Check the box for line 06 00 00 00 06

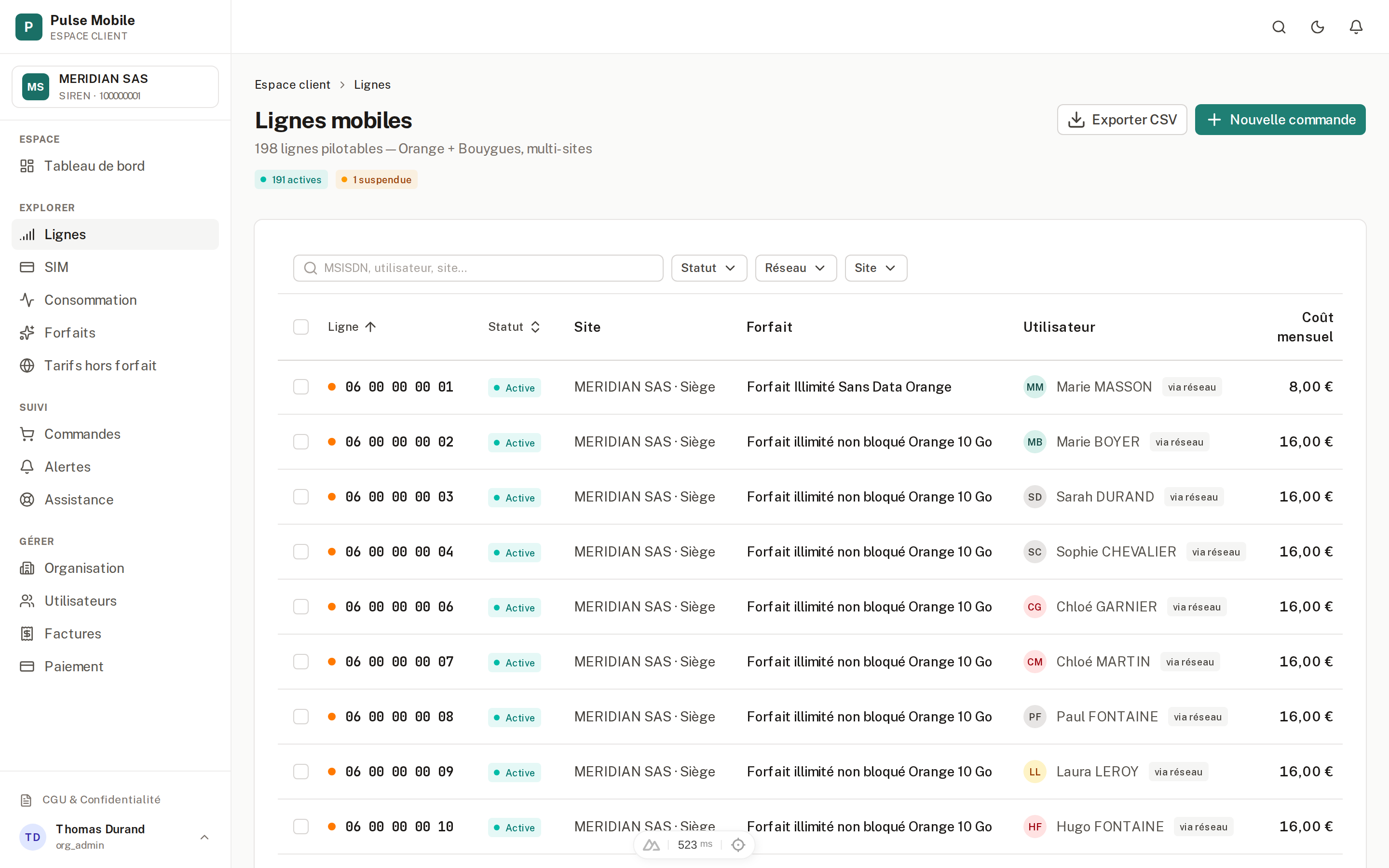[x=301, y=607]
